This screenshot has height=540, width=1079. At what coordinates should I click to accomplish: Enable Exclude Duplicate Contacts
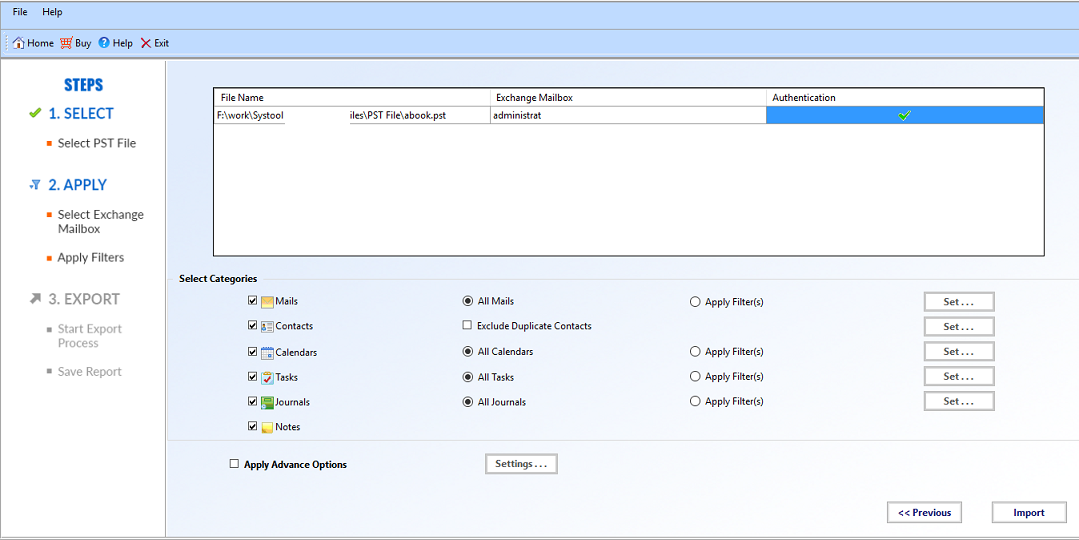[467, 325]
